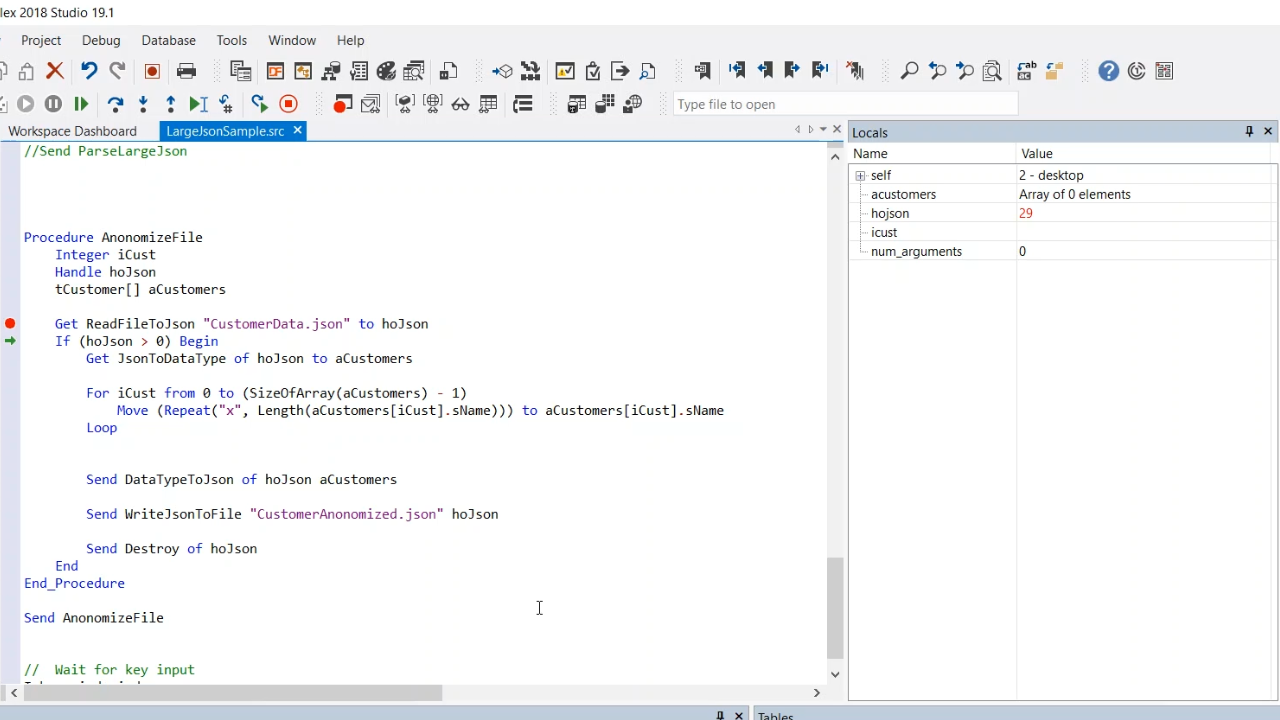Switch to the Workspace Dashboard tab

pyautogui.click(x=72, y=131)
